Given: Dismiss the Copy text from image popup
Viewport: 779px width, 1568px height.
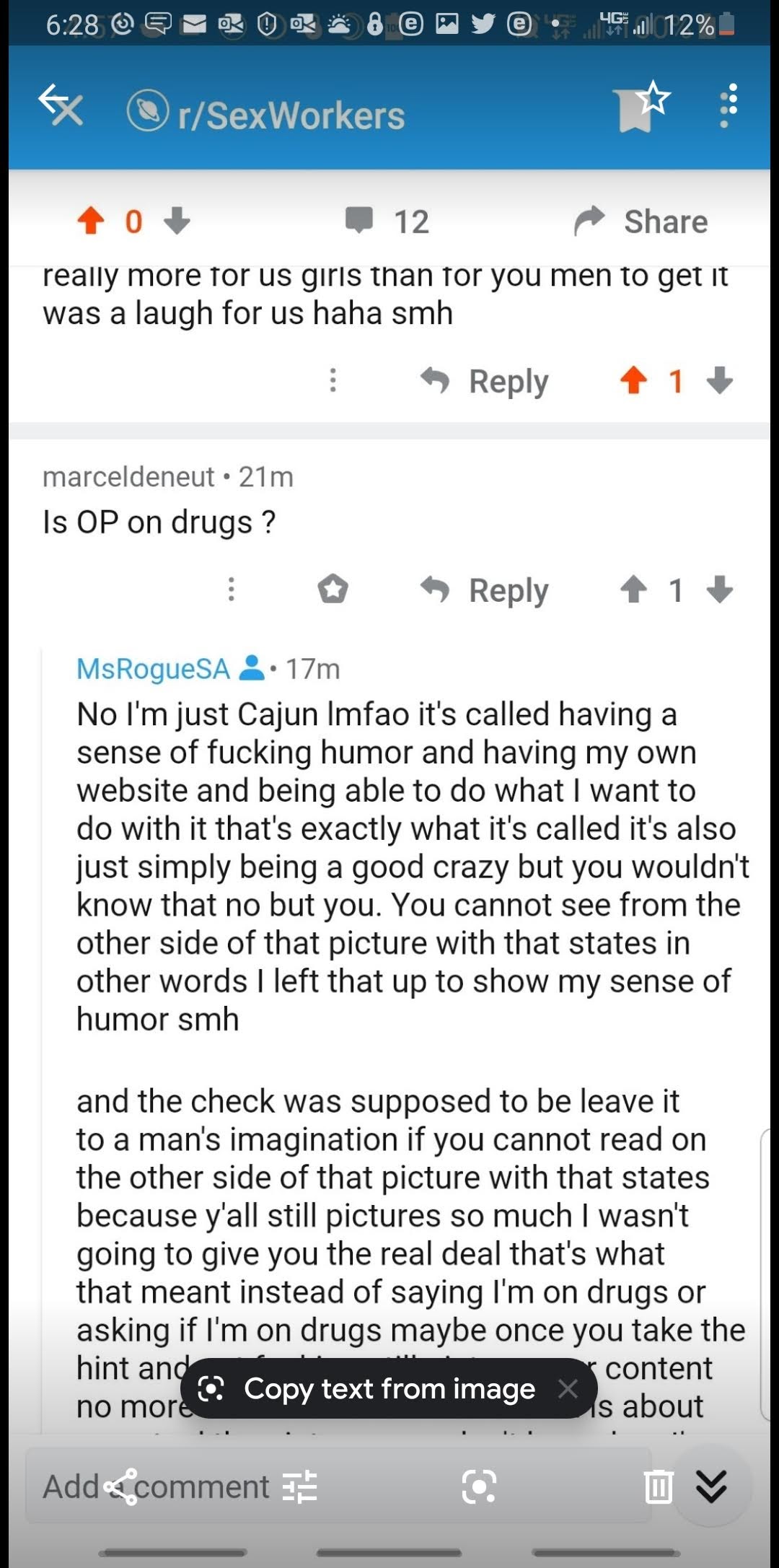Looking at the screenshot, I should pos(568,1388).
